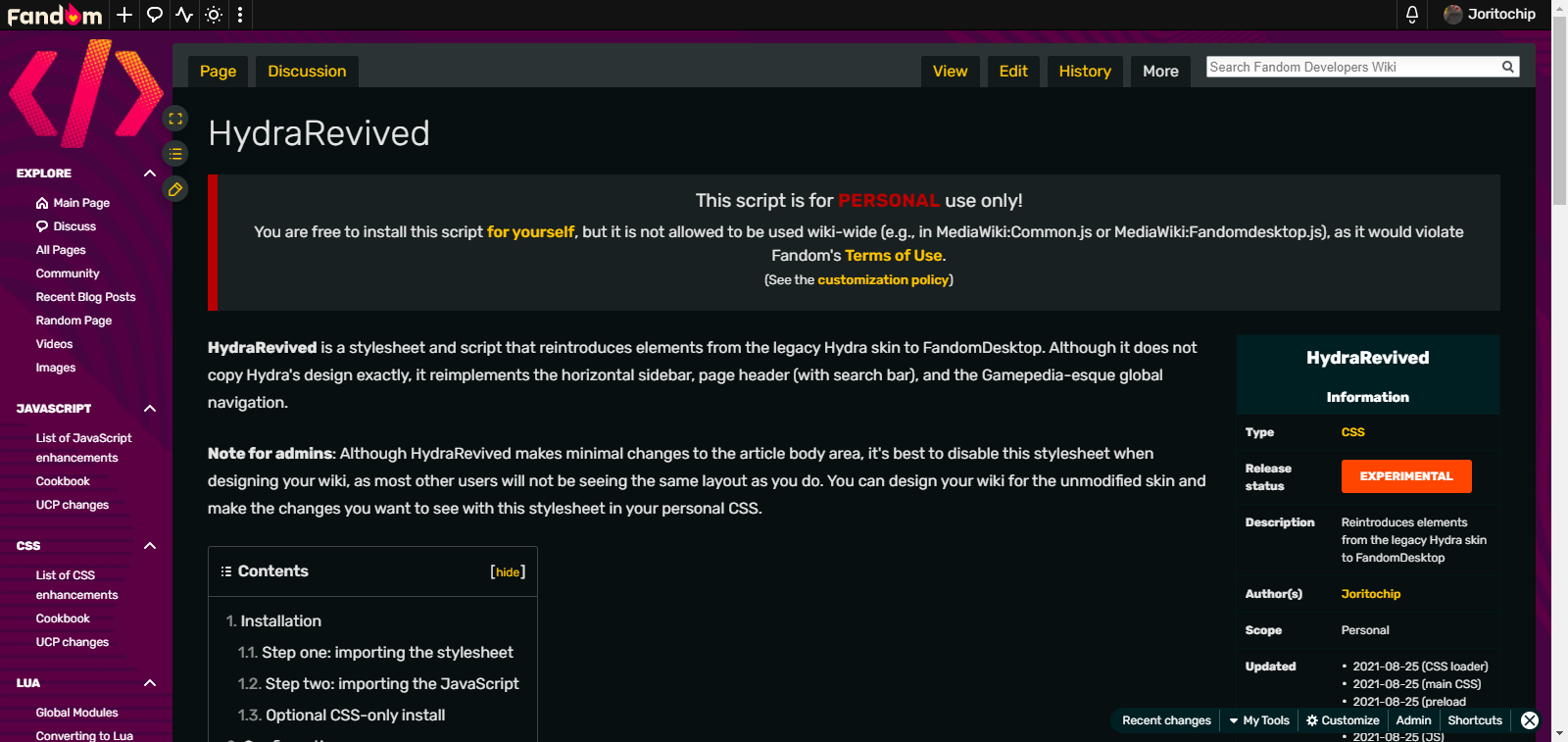Open the Joritochip user menu
The height and width of the screenshot is (742, 1568).
pos(1490,14)
